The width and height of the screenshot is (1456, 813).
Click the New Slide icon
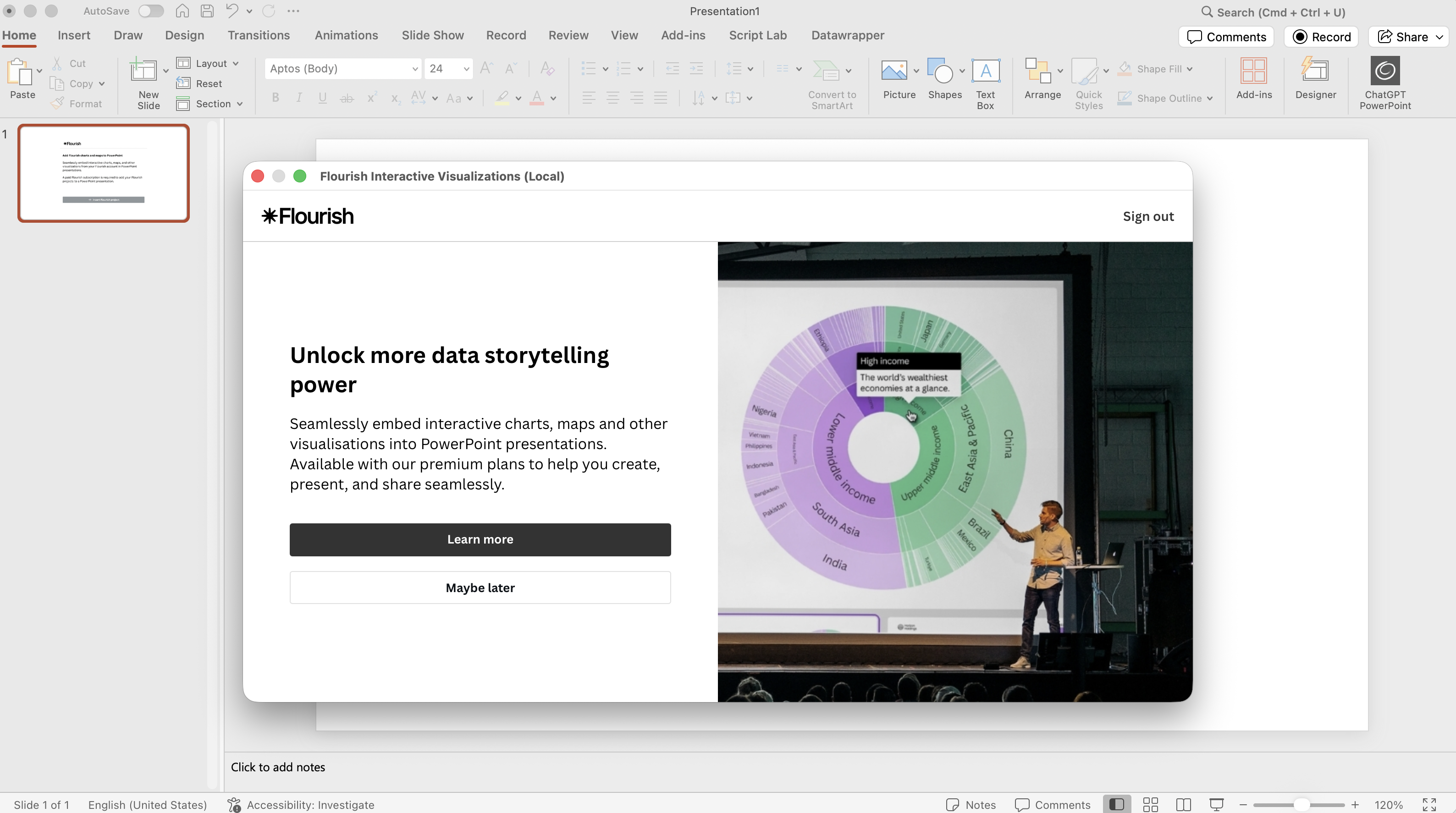143,71
